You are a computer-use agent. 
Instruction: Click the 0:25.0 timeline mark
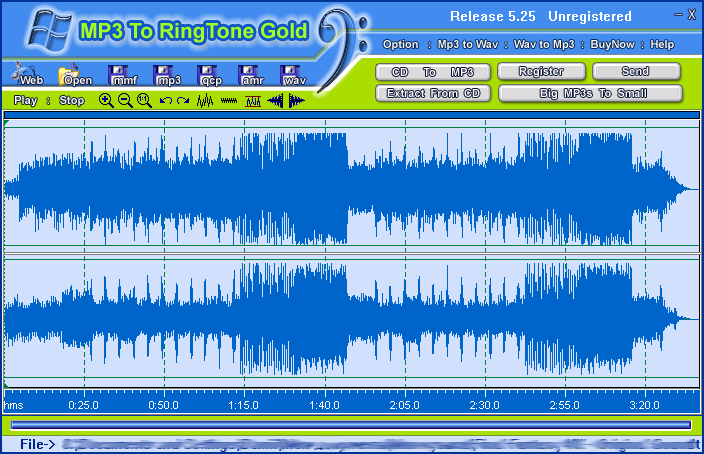[84, 405]
